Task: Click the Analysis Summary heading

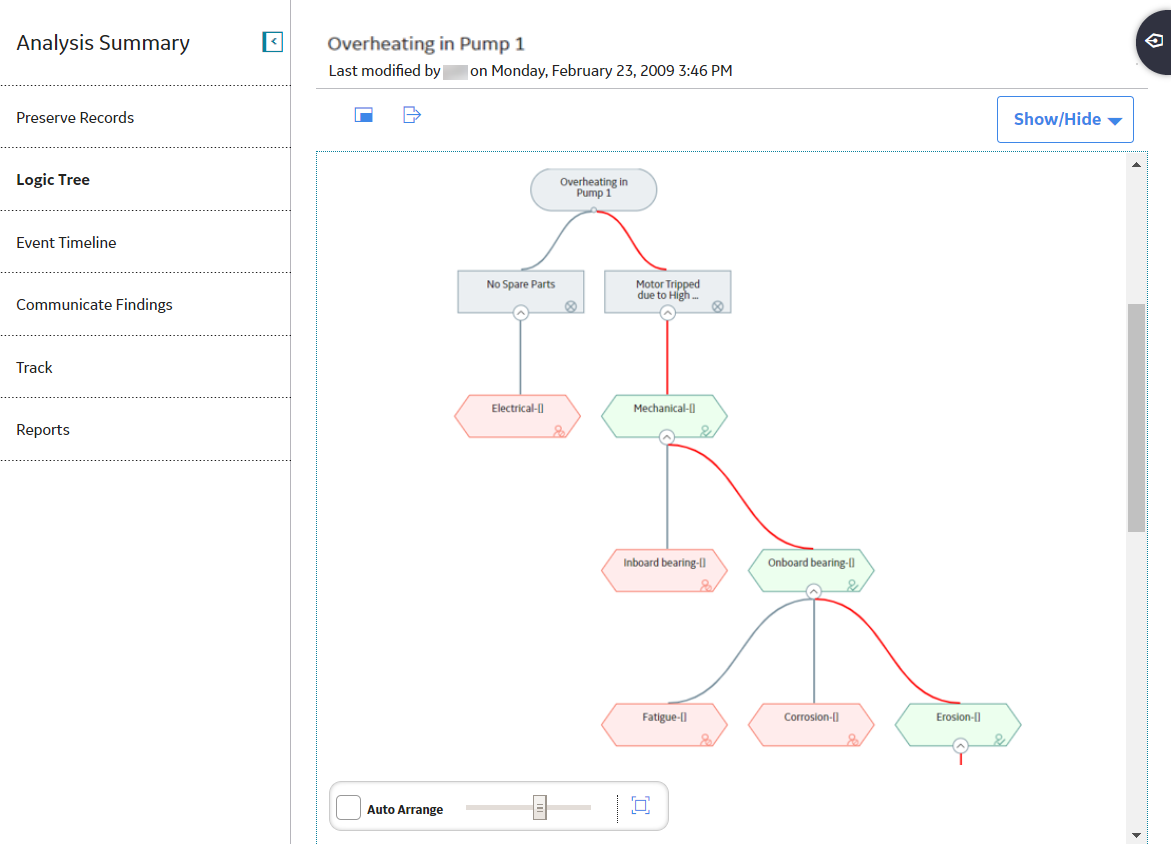Action: (x=103, y=43)
